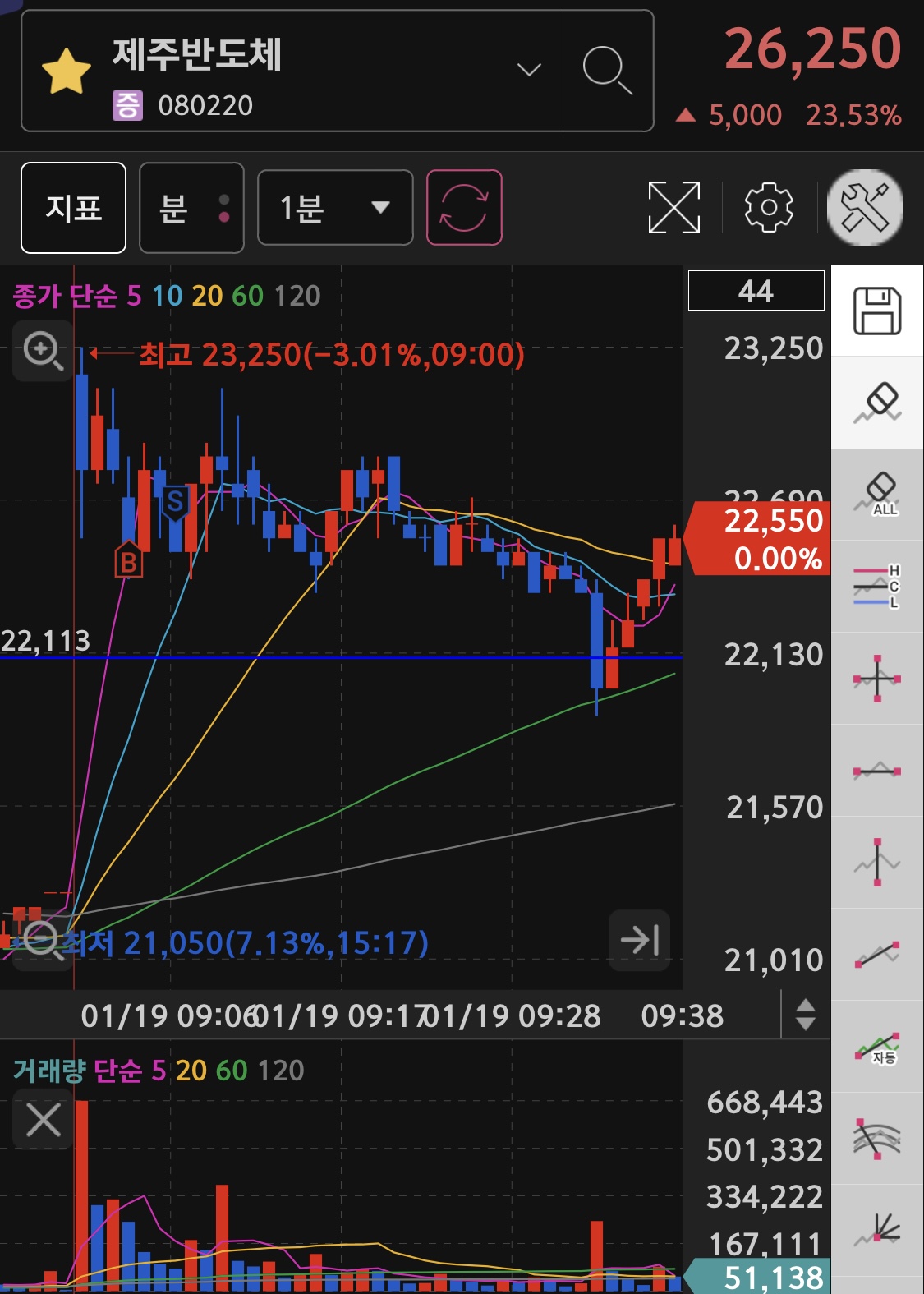Erase ALL drawings icon
Viewport: 924px width, 1294px height.
(877, 495)
